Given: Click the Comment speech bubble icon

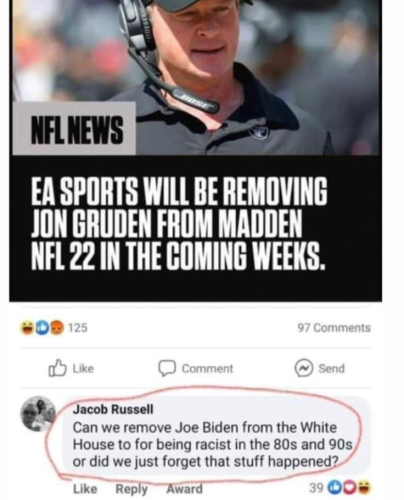Looking at the screenshot, I should pyautogui.click(x=167, y=368).
